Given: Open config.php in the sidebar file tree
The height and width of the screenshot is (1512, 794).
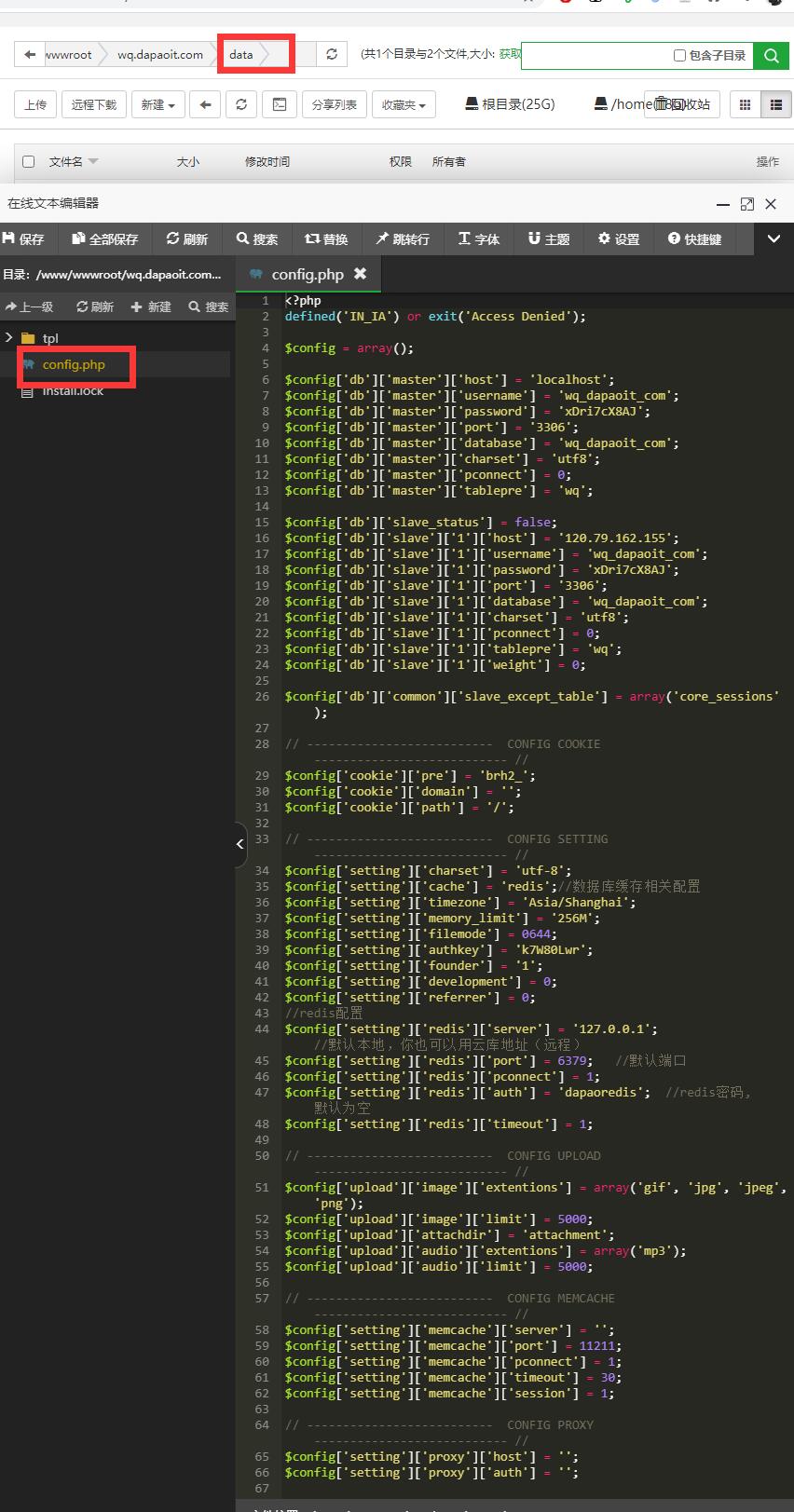Looking at the screenshot, I should (74, 364).
